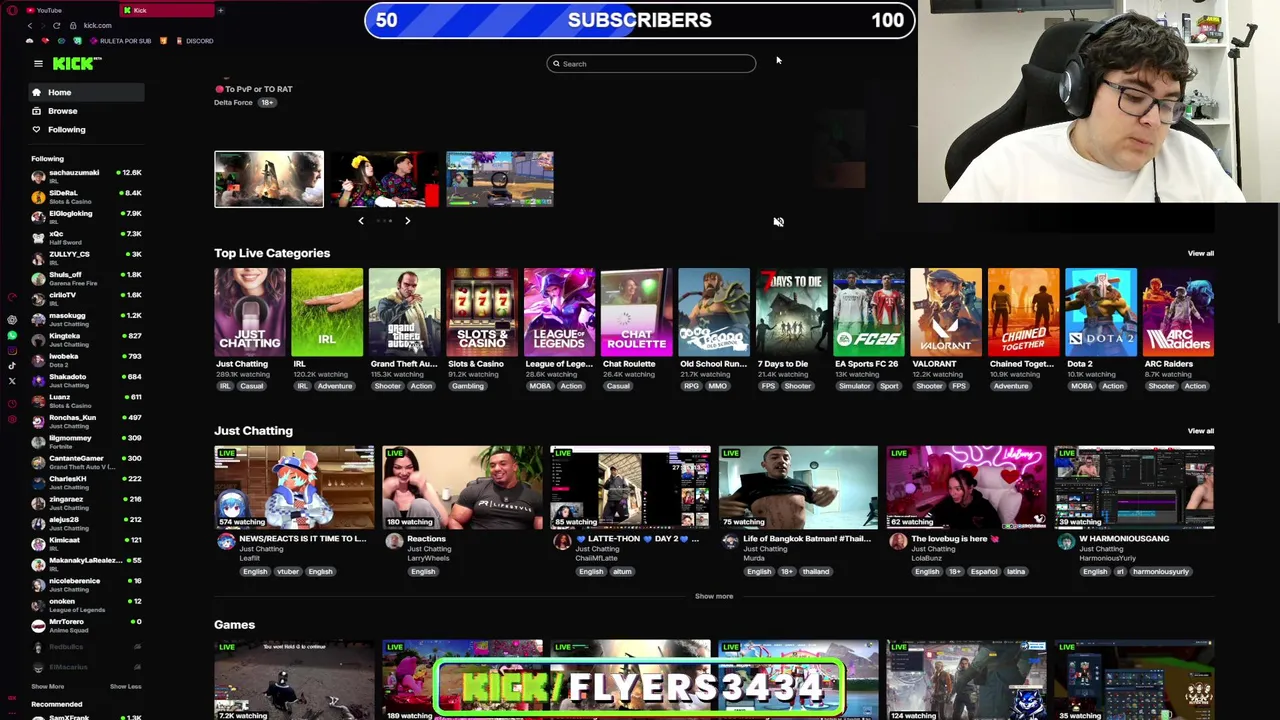The width and height of the screenshot is (1280, 720).
Task: Open Following in Kick sidebar
Action: point(86,129)
